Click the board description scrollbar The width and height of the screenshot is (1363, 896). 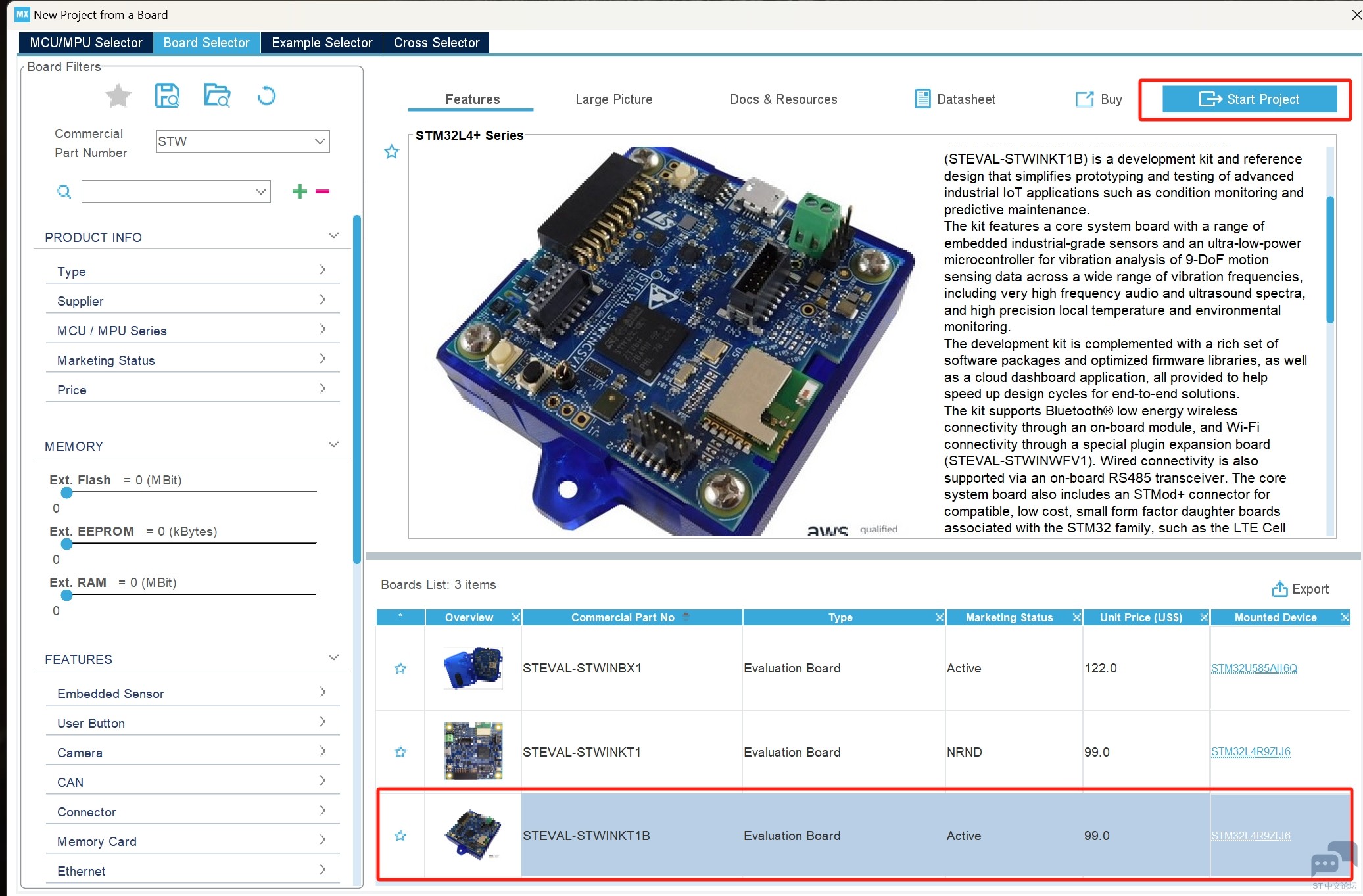[x=1330, y=260]
